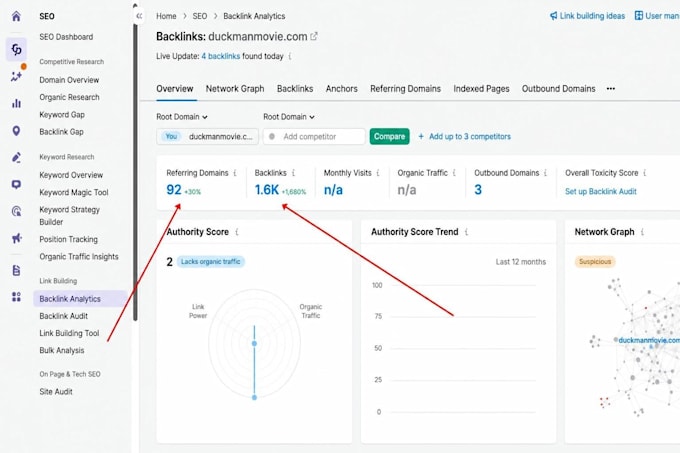Click the User manual book icon
This screenshot has width=680, height=453.
pos(639,16)
